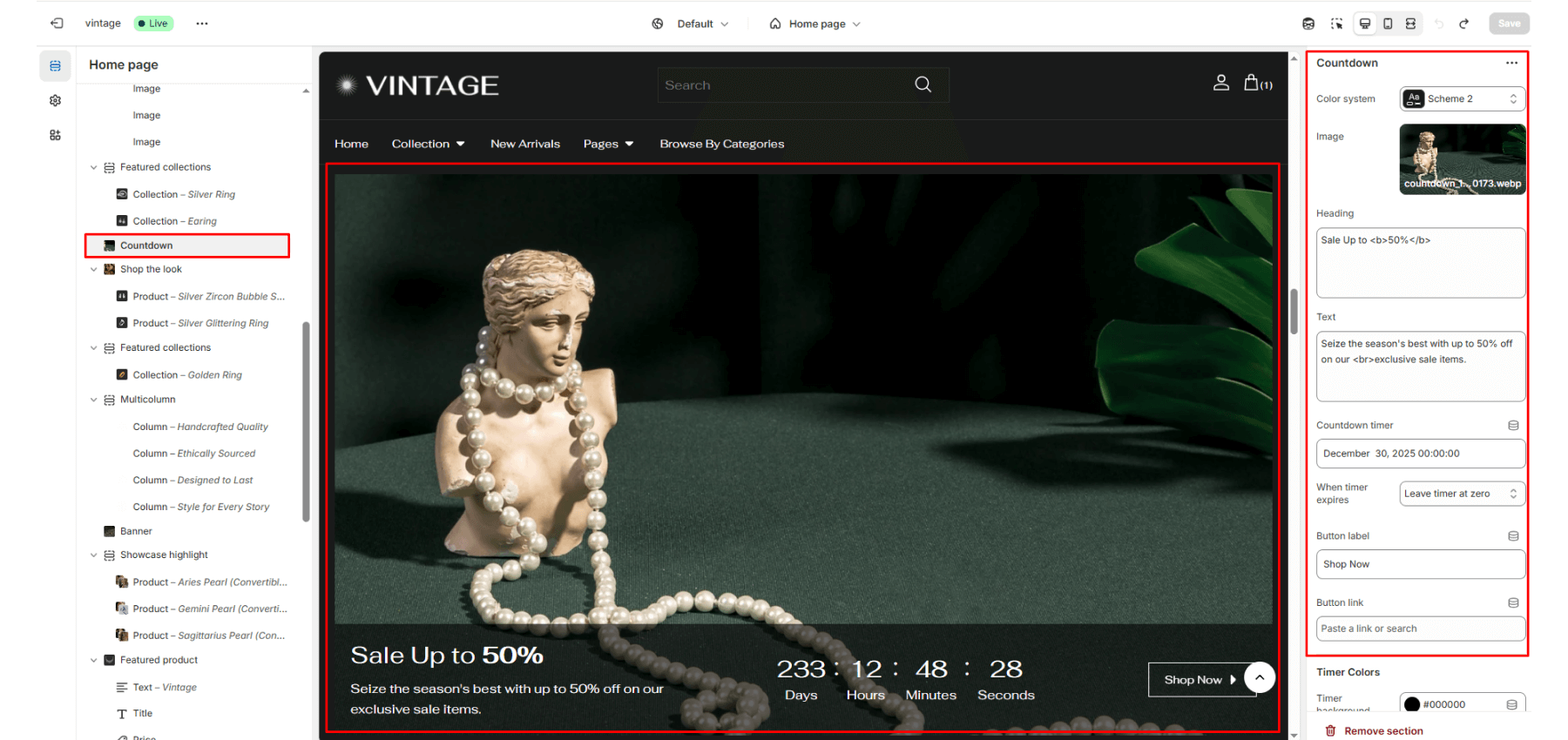Select the Countdown section in sidebar
The height and width of the screenshot is (740, 1568).
187,246
